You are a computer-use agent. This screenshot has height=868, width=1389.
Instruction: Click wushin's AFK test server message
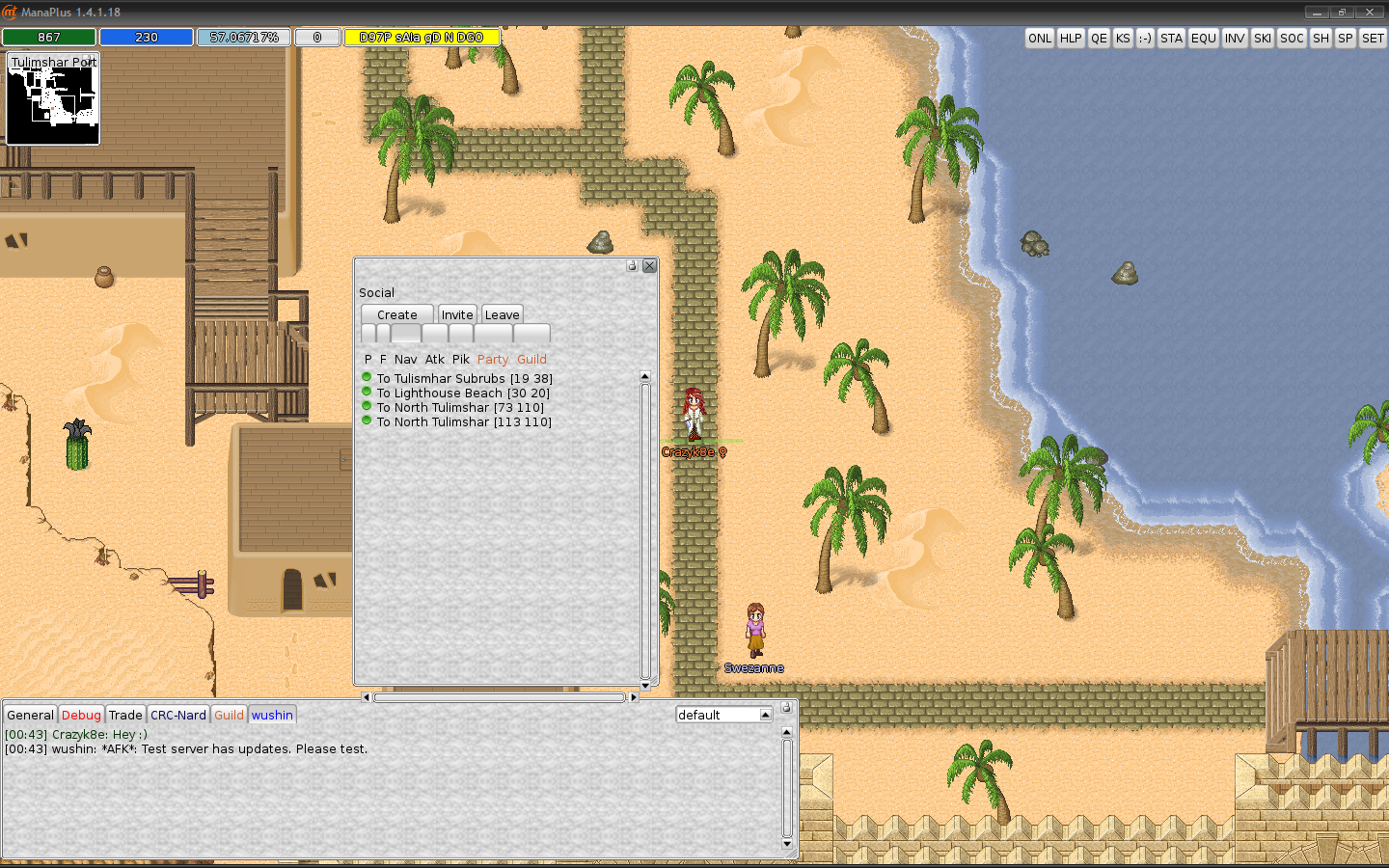pyautogui.click(x=186, y=748)
